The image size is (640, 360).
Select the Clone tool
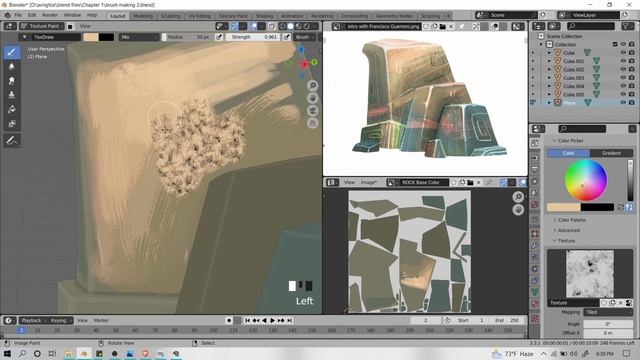click(x=11, y=95)
